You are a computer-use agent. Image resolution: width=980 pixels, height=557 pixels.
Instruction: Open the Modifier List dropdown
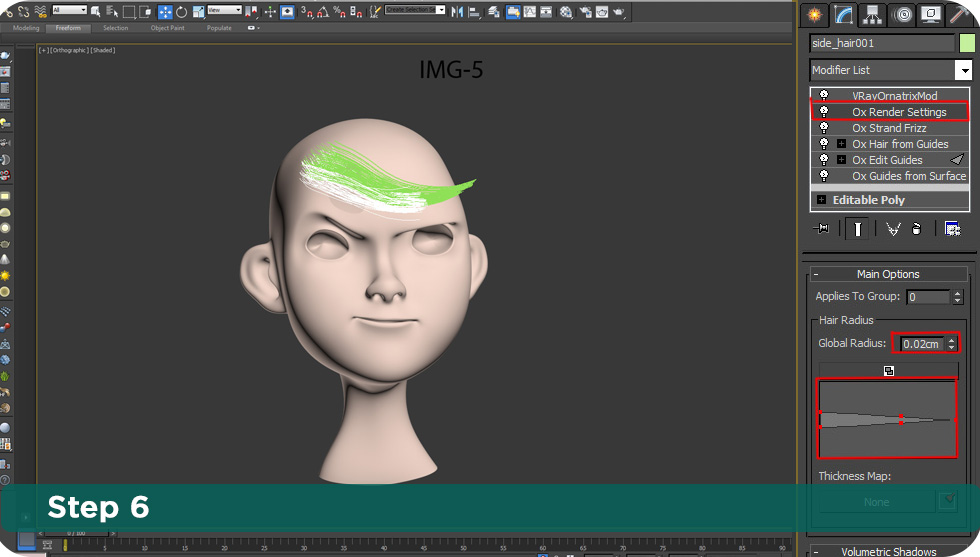pyautogui.click(x=963, y=70)
